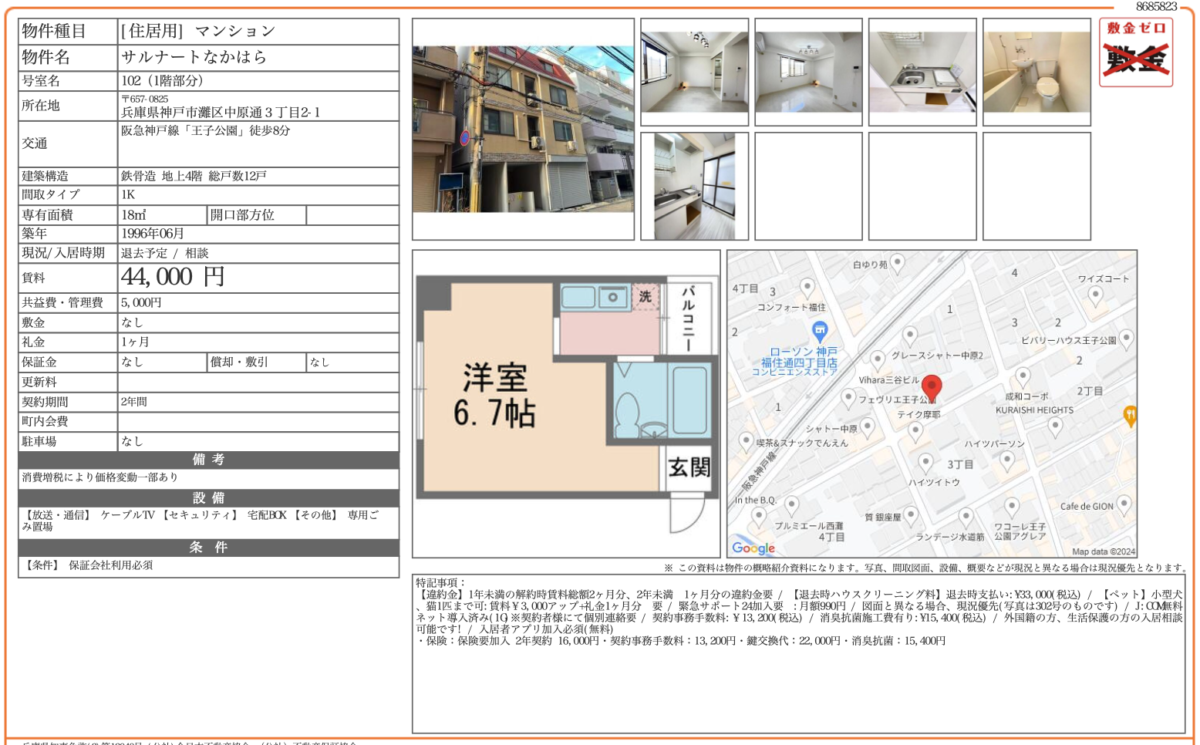The height and width of the screenshot is (745, 1200).
Task: Click the blue Lawson store icon on map
Action: (819, 331)
